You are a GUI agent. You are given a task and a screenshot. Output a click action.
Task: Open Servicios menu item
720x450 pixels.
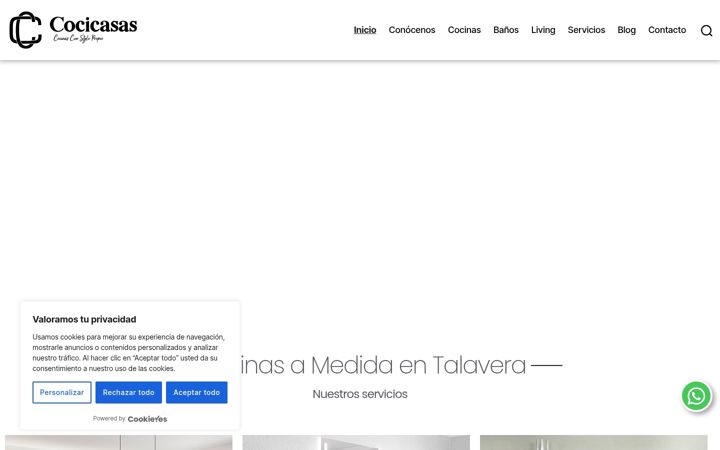point(586,30)
